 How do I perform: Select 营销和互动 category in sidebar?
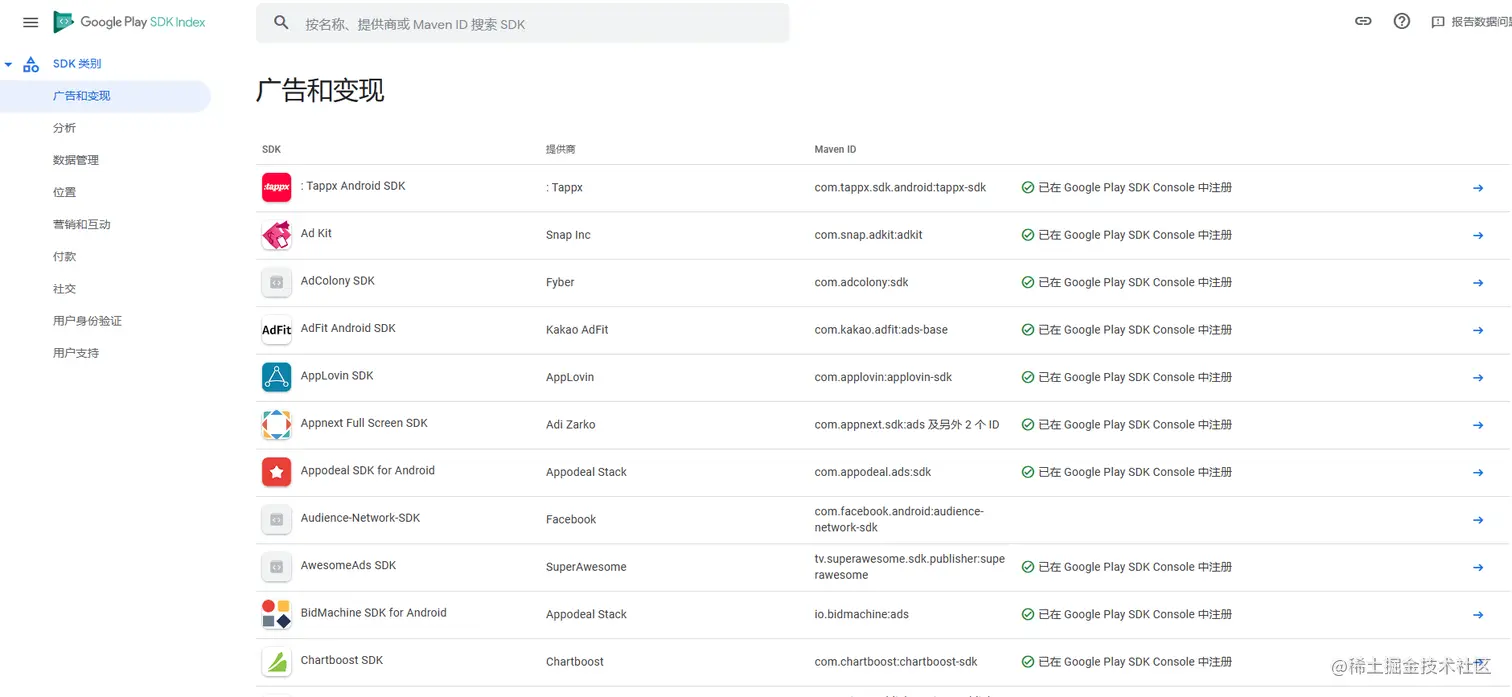(82, 225)
